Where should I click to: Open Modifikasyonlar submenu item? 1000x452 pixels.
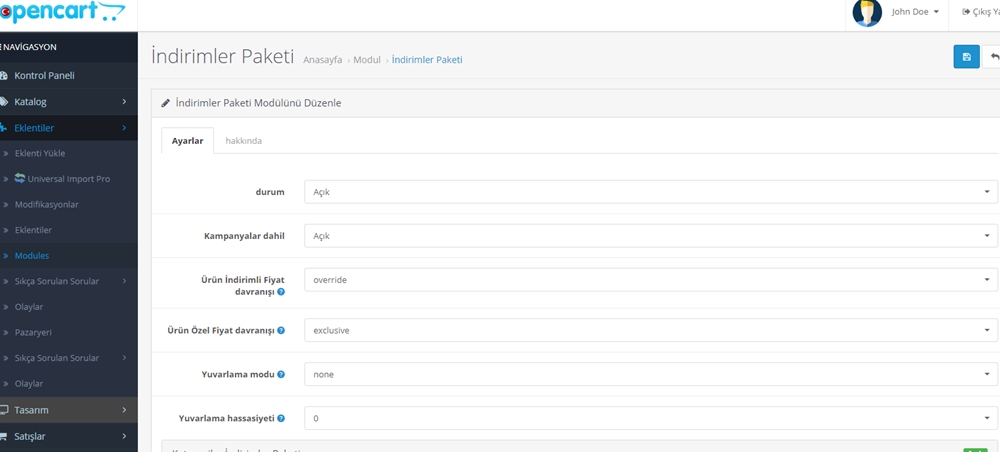pos(69,204)
